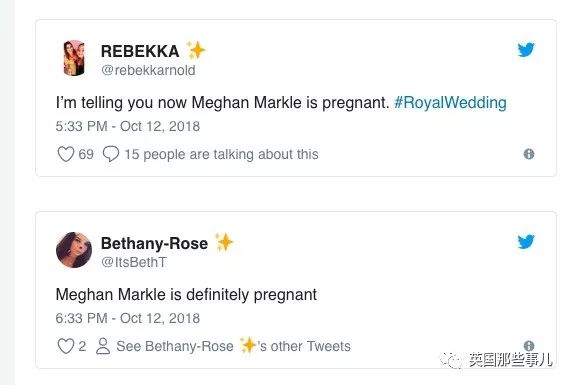Click the person icon beside See Bethany-Rose's other Tweets
The width and height of the screenshot is (571, 385).
(x=103, y=346)
